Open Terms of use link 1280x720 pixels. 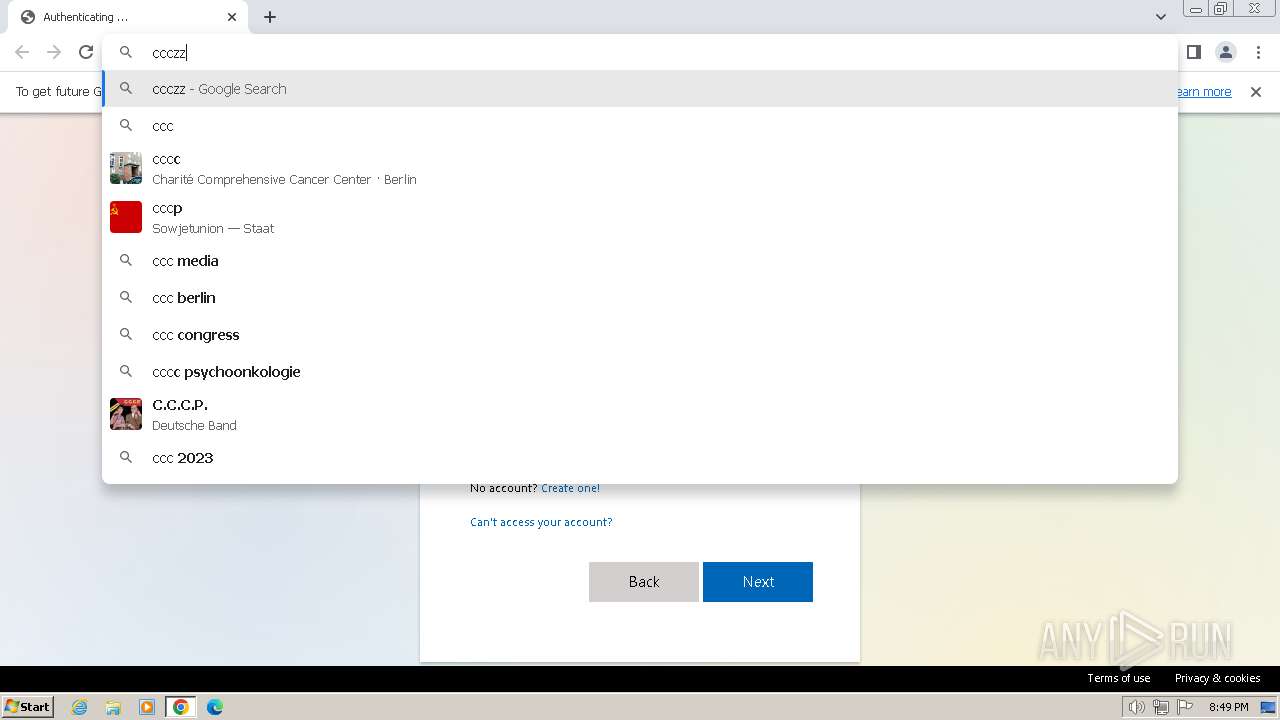point(1119,678)
